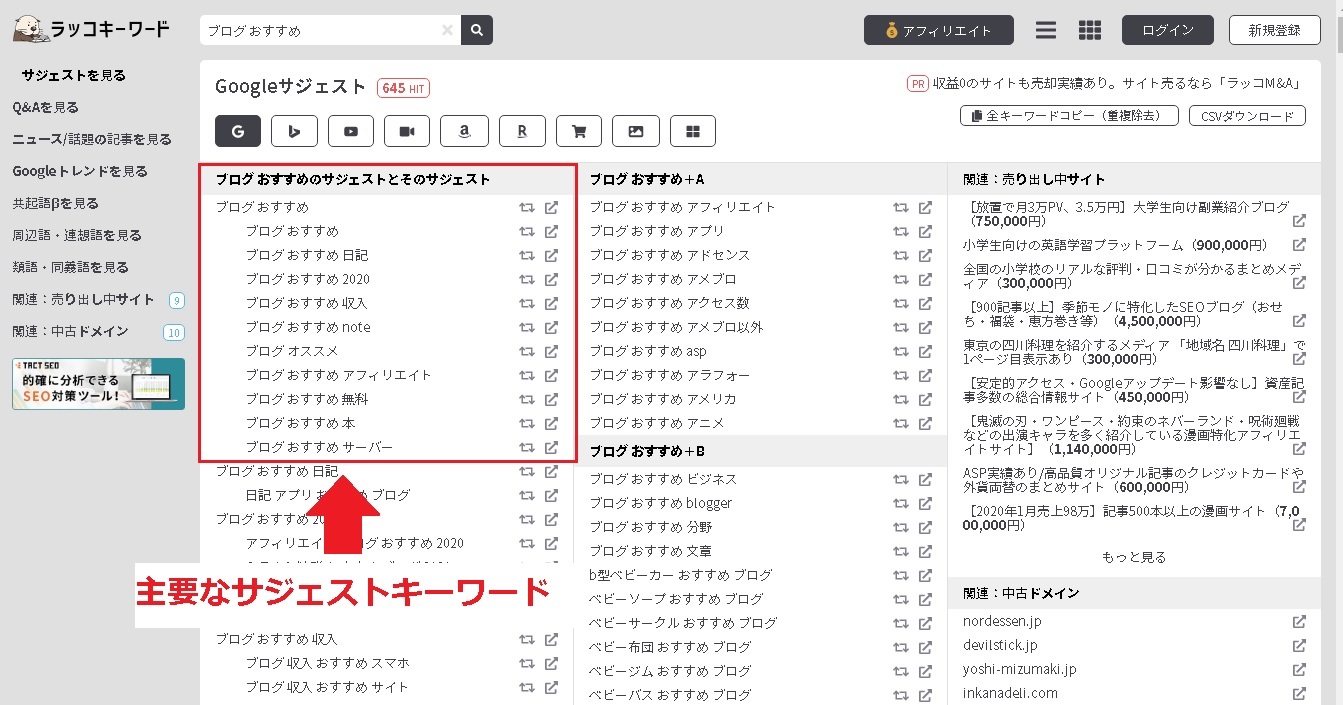Click the ラッコキーワード logo
The width and height of the screenshot is (1343, 705).
click(91, 30)
